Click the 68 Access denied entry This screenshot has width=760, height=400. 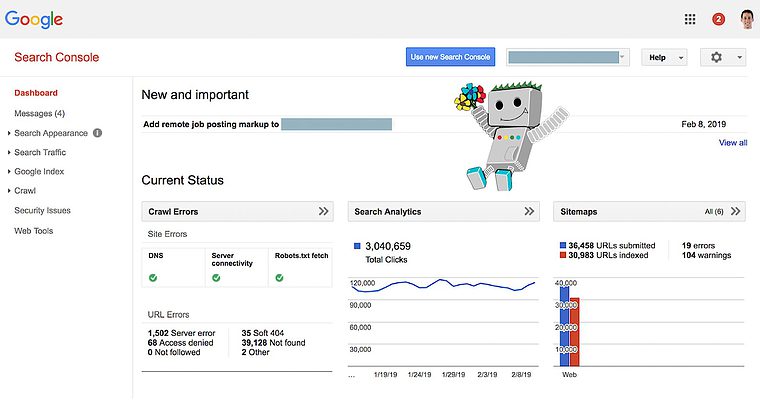click(x=180, y=343)
